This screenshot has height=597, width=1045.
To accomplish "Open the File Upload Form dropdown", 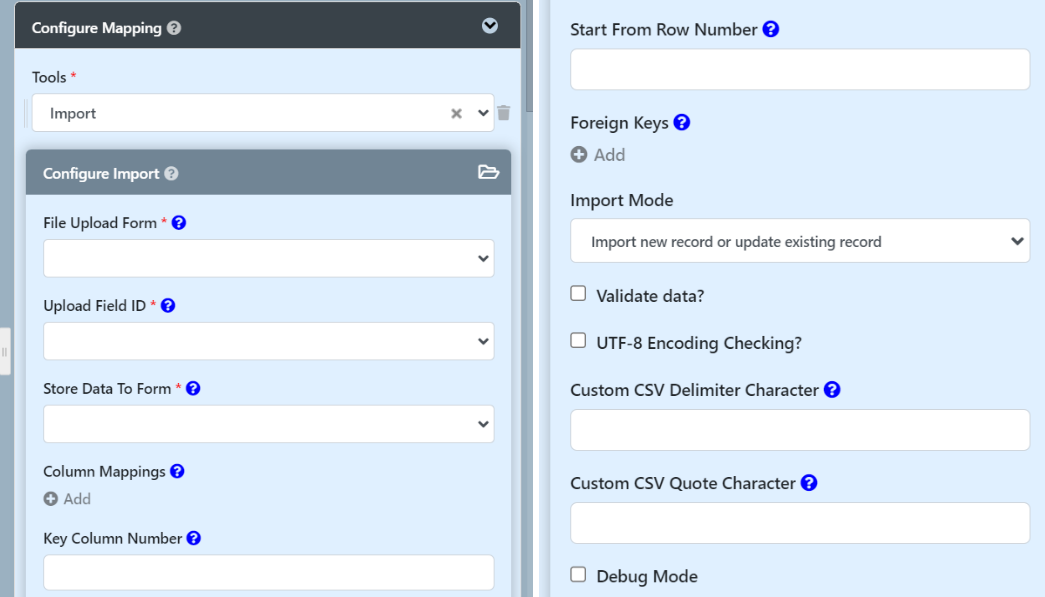I will [268, 258].
